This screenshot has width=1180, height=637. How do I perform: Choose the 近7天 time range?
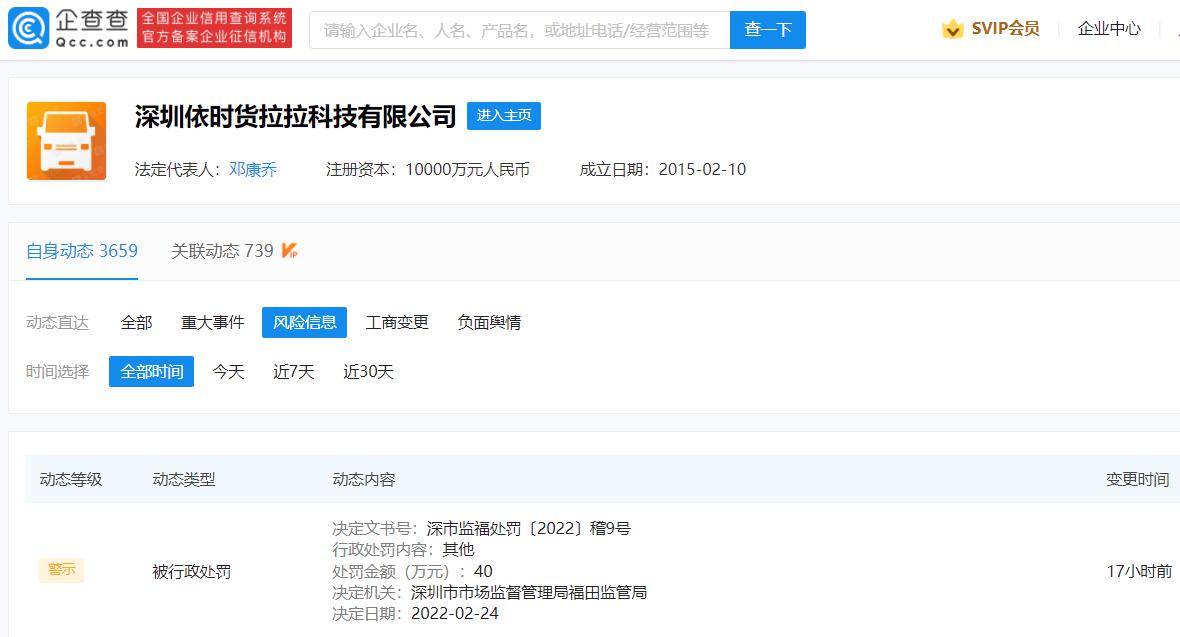point(294,372)
